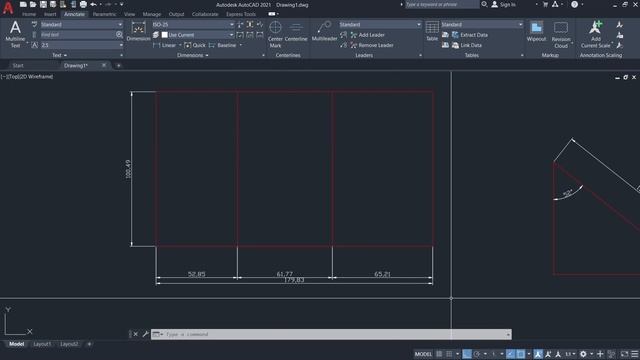Image resolution: width=640 pixels, height=360 pixels.
Task: Click the Wipeout tool
Action: [x=536, y=31]
